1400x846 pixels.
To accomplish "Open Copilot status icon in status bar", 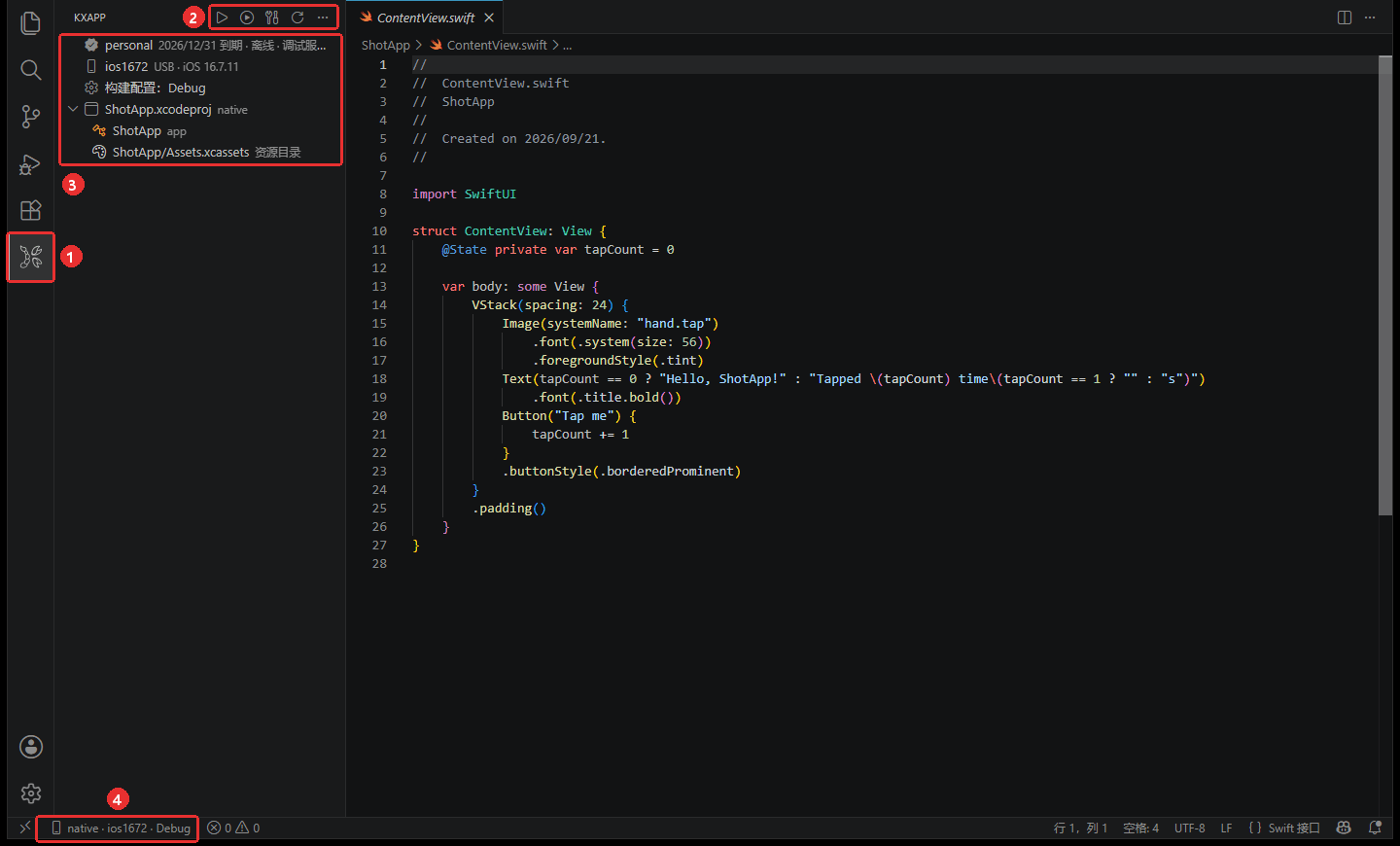I will point(1344,828).
